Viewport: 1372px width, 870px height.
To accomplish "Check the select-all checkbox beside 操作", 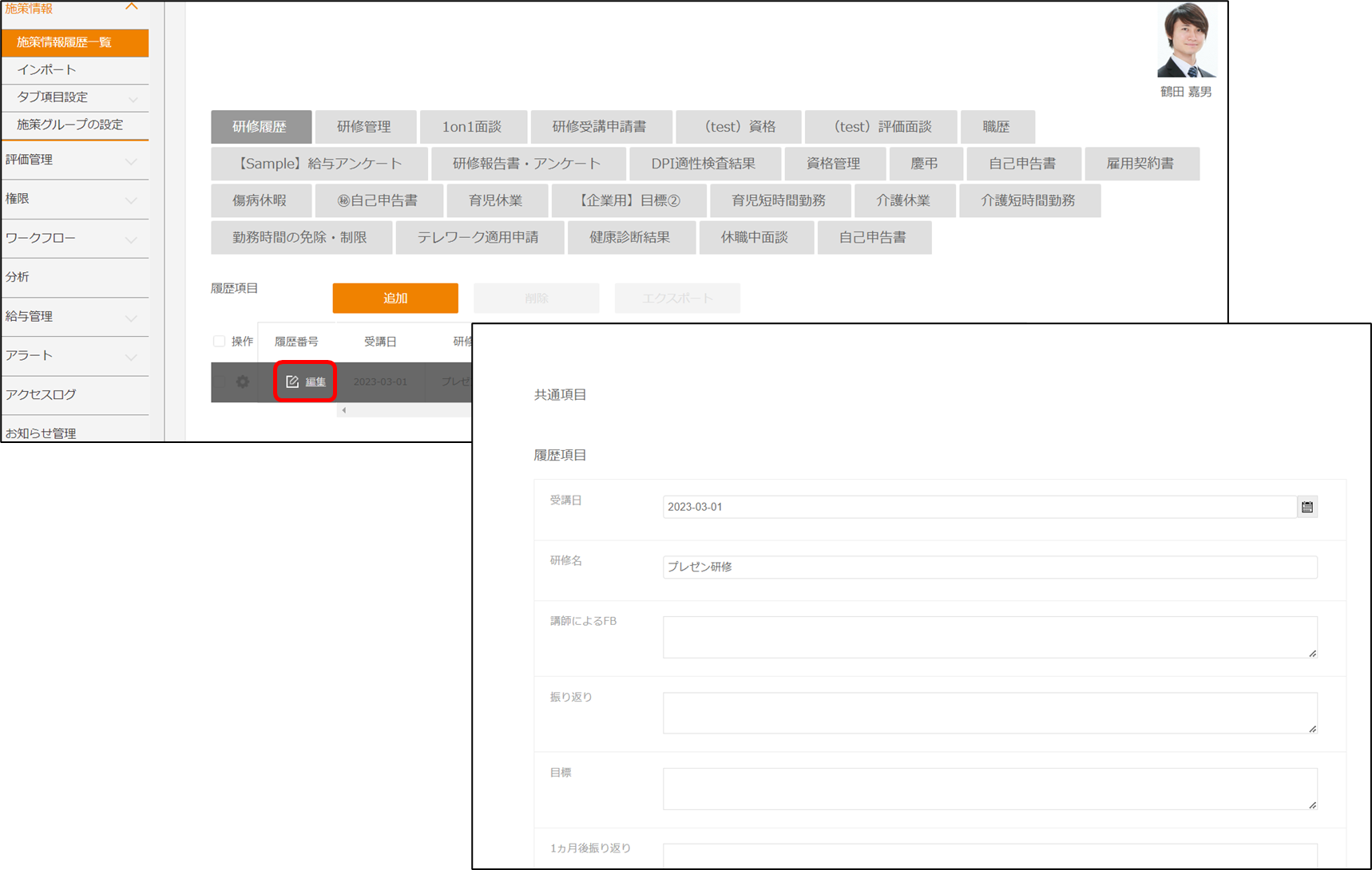I will coord(219,342).
